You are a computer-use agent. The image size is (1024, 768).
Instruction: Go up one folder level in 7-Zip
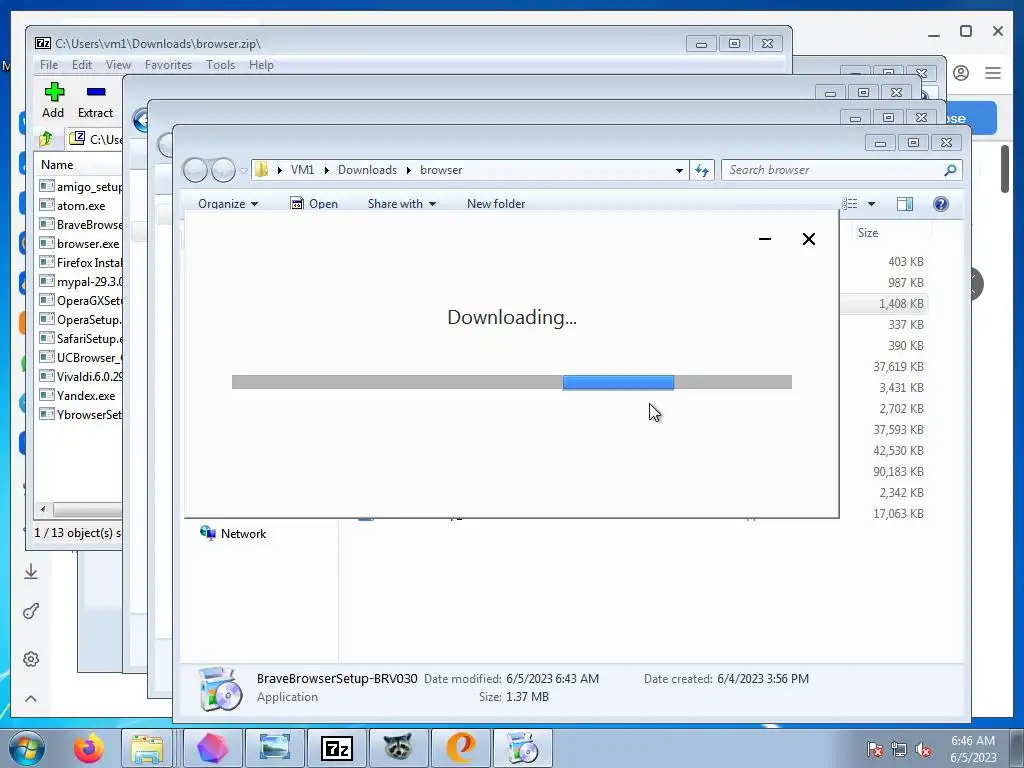[x=46, y=138]
